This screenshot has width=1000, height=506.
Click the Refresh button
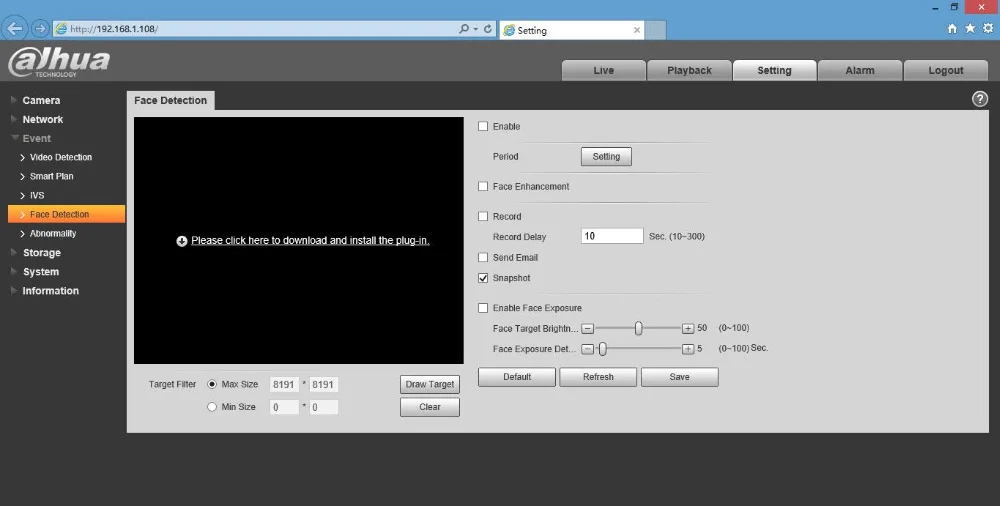click(x=598, y=377)
